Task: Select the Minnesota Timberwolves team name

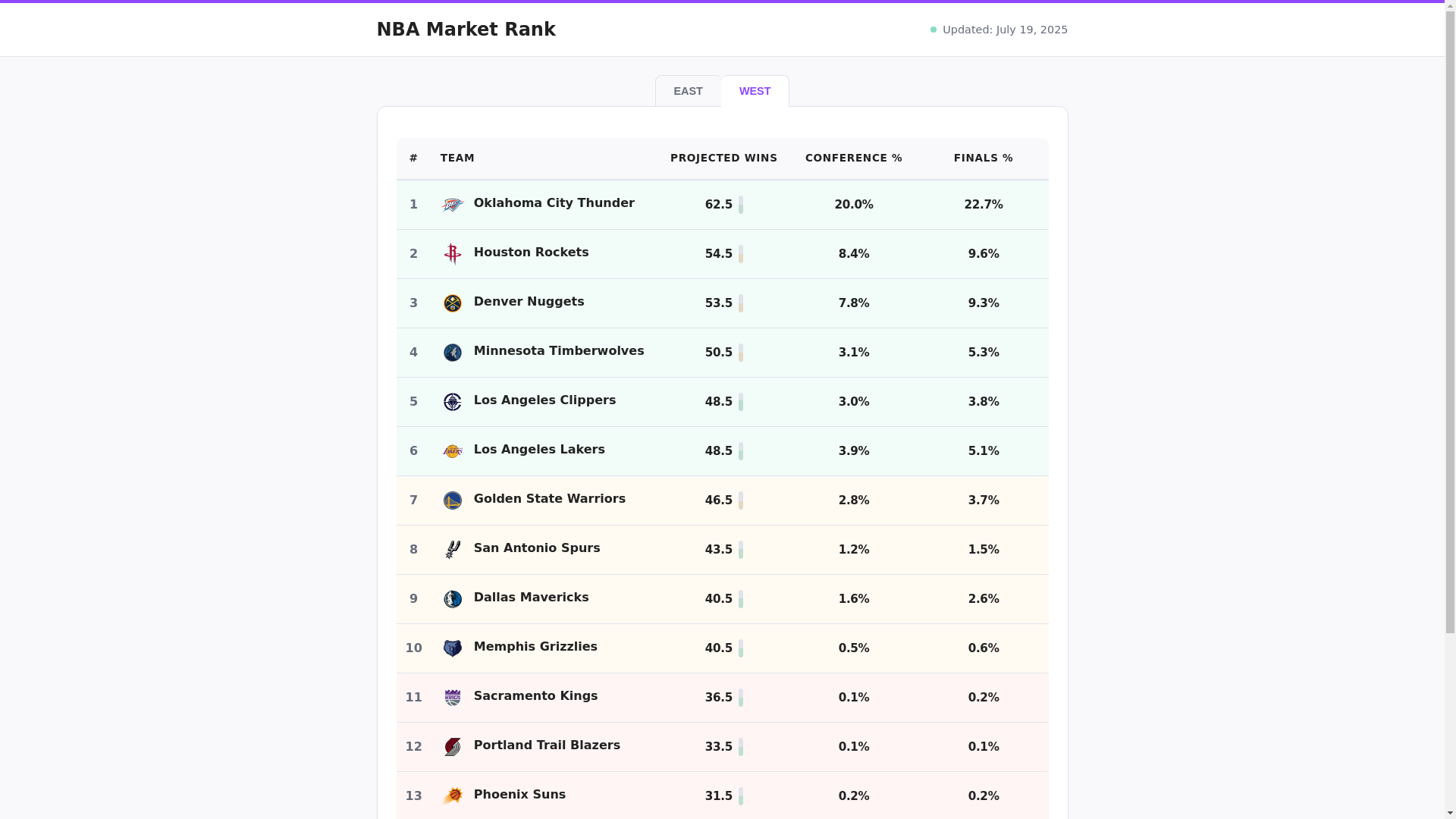Action: pos(559,351)
